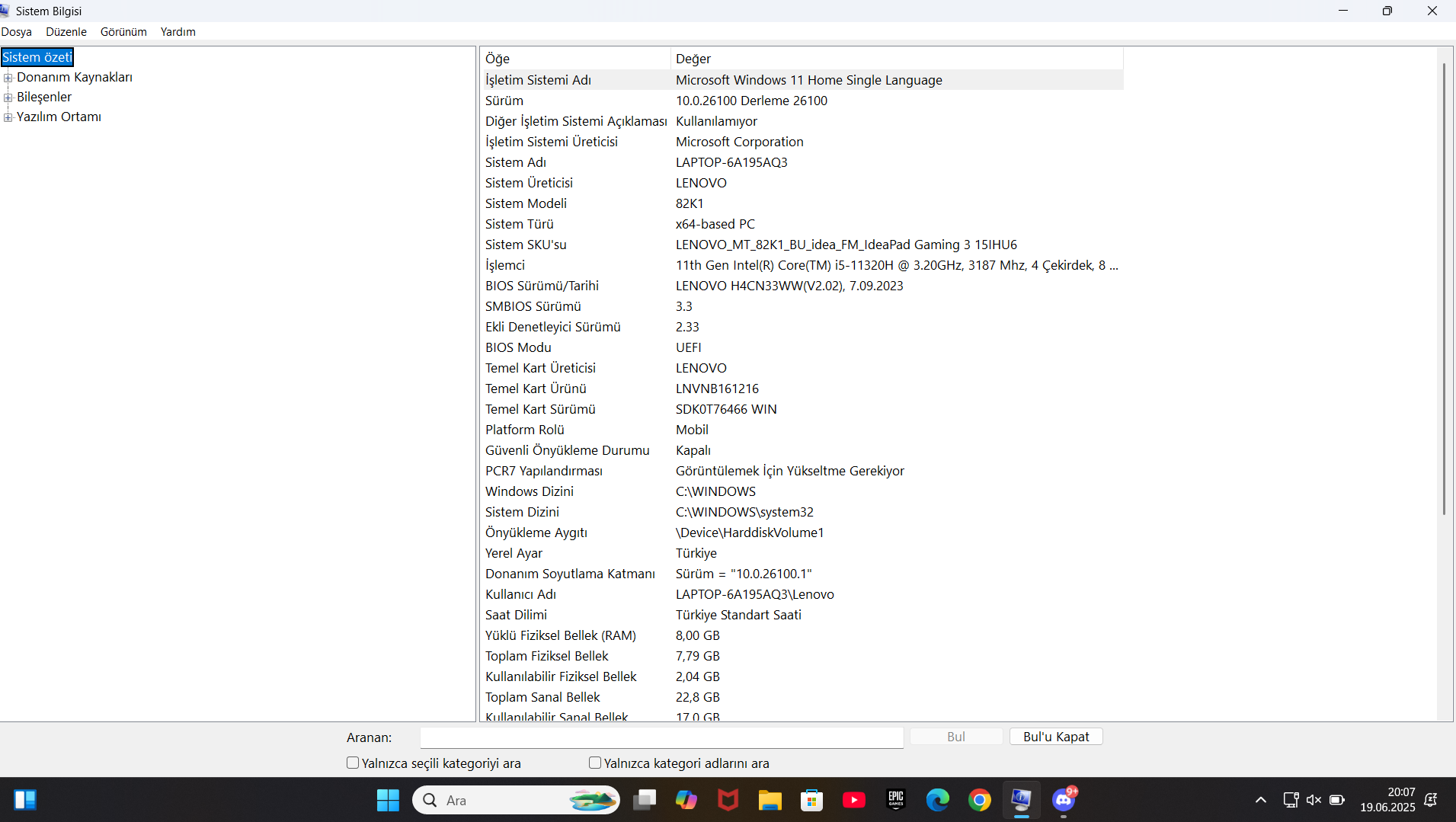Launch Google Chrome from the taskbar
This screenshot has width=1456, height=822.
tap(980, 800)
